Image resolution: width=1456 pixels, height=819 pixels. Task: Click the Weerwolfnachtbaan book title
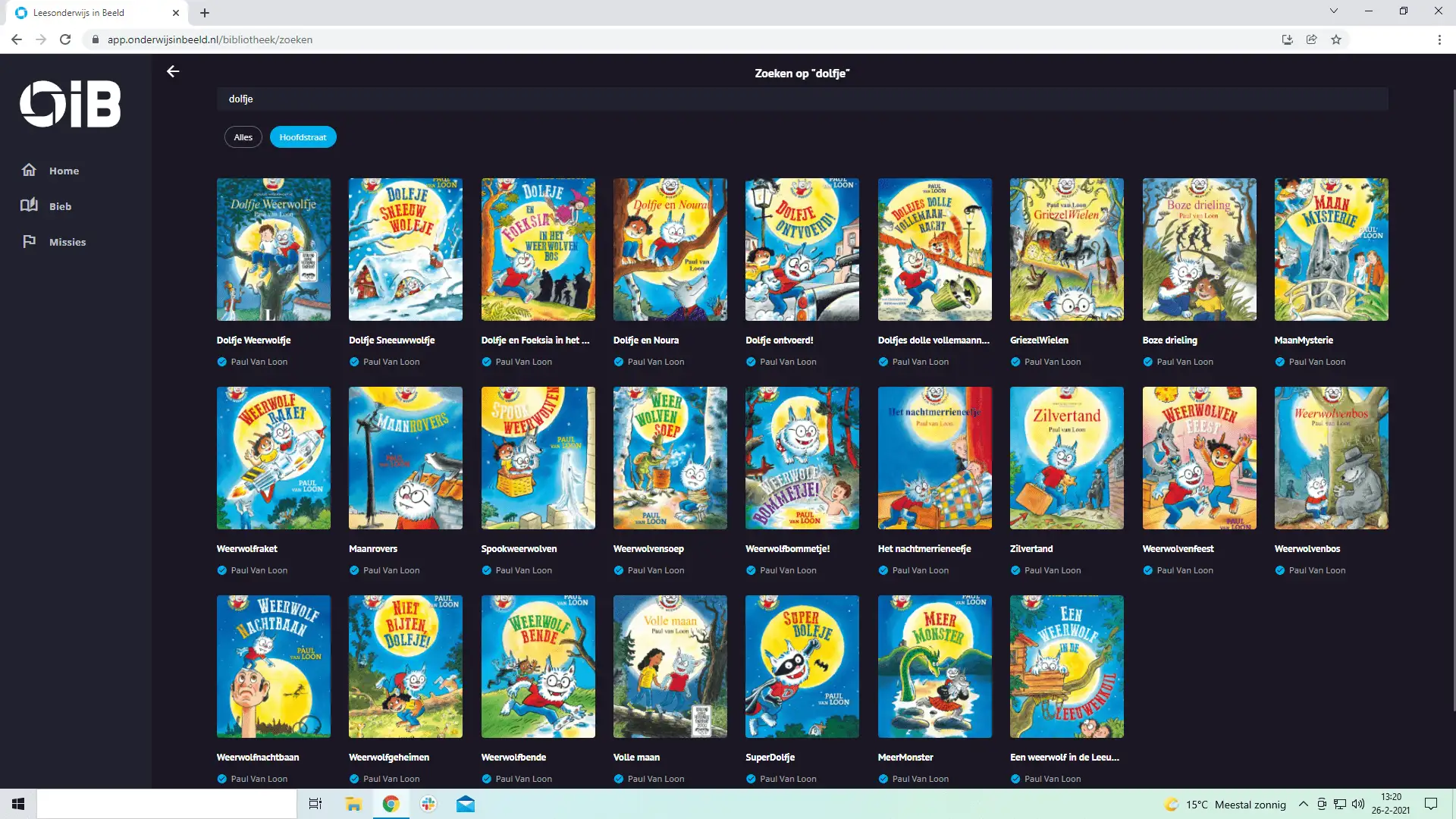[x=258, y=757]
